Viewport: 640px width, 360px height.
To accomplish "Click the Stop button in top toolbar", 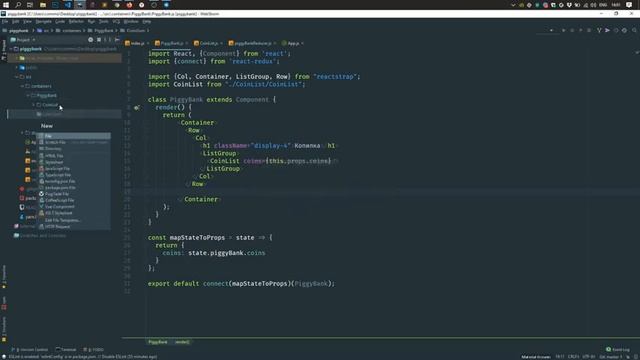I will tap(589, 30).
